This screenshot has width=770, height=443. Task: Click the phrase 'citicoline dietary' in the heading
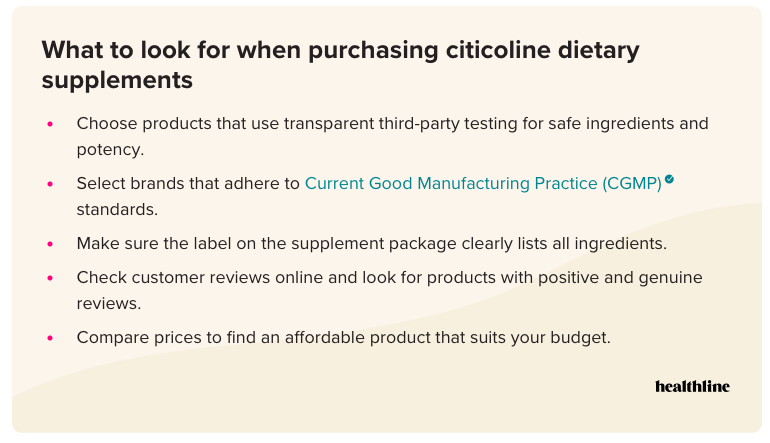pyautogui.click(x=542, y=51)
